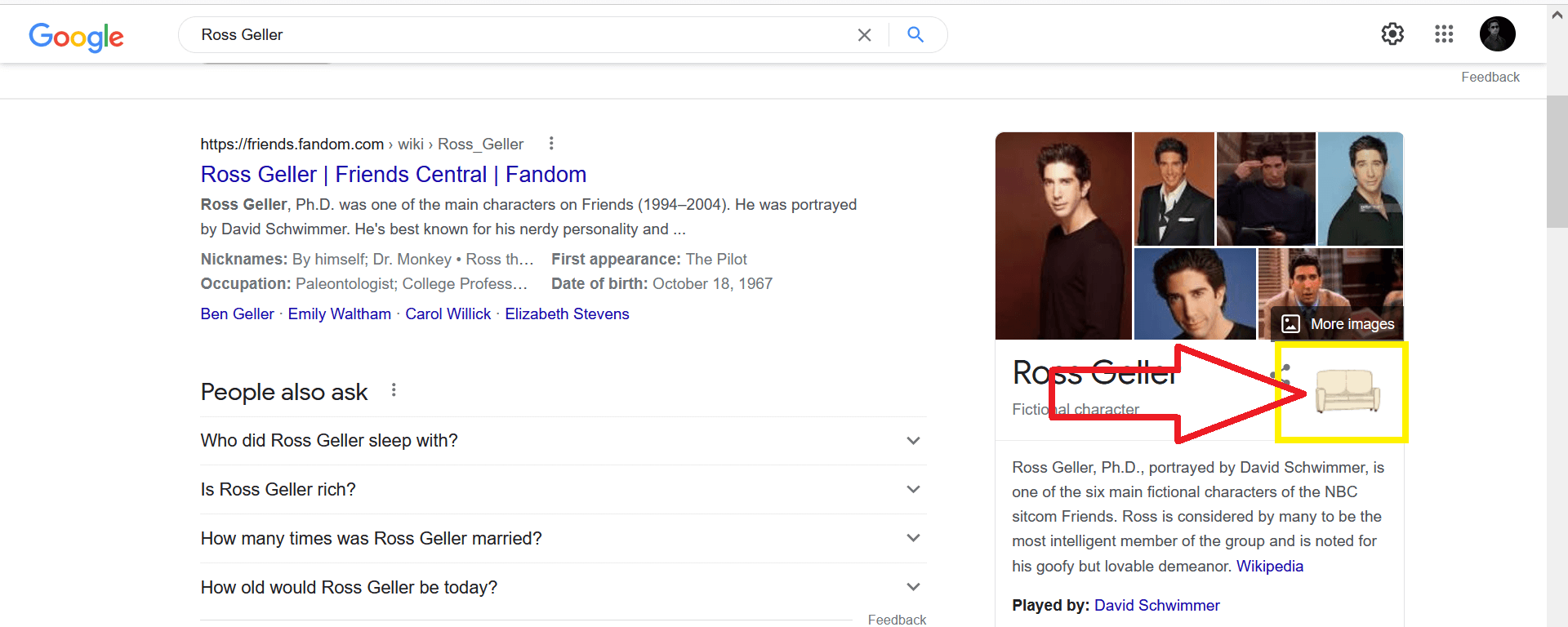This screenshot has height=627, width=1568.
Task: Click the 'Date of birth: October 18, 1967' text
Action: [661, 284]
